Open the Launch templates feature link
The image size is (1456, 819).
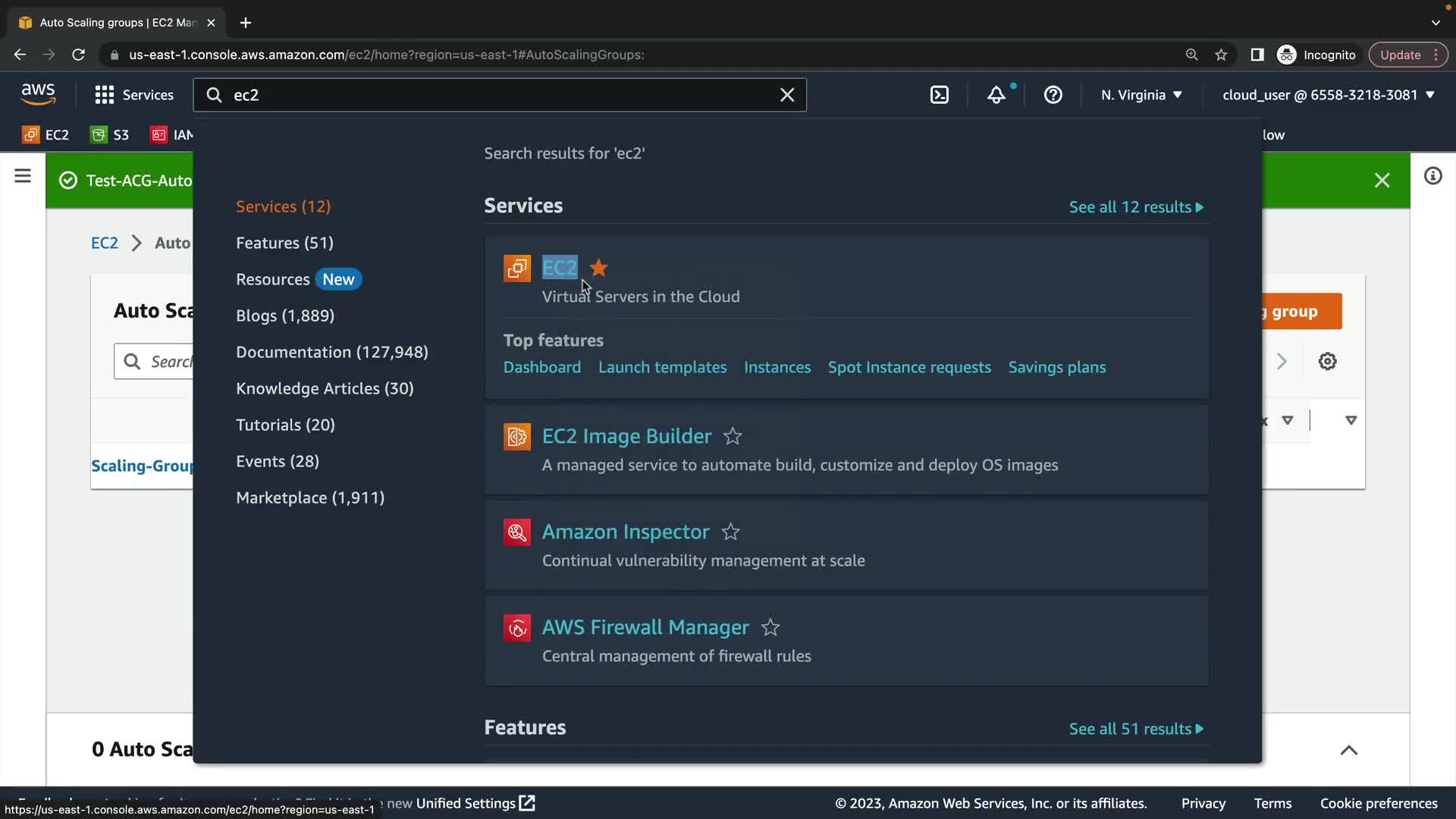[x=662, y=367]
